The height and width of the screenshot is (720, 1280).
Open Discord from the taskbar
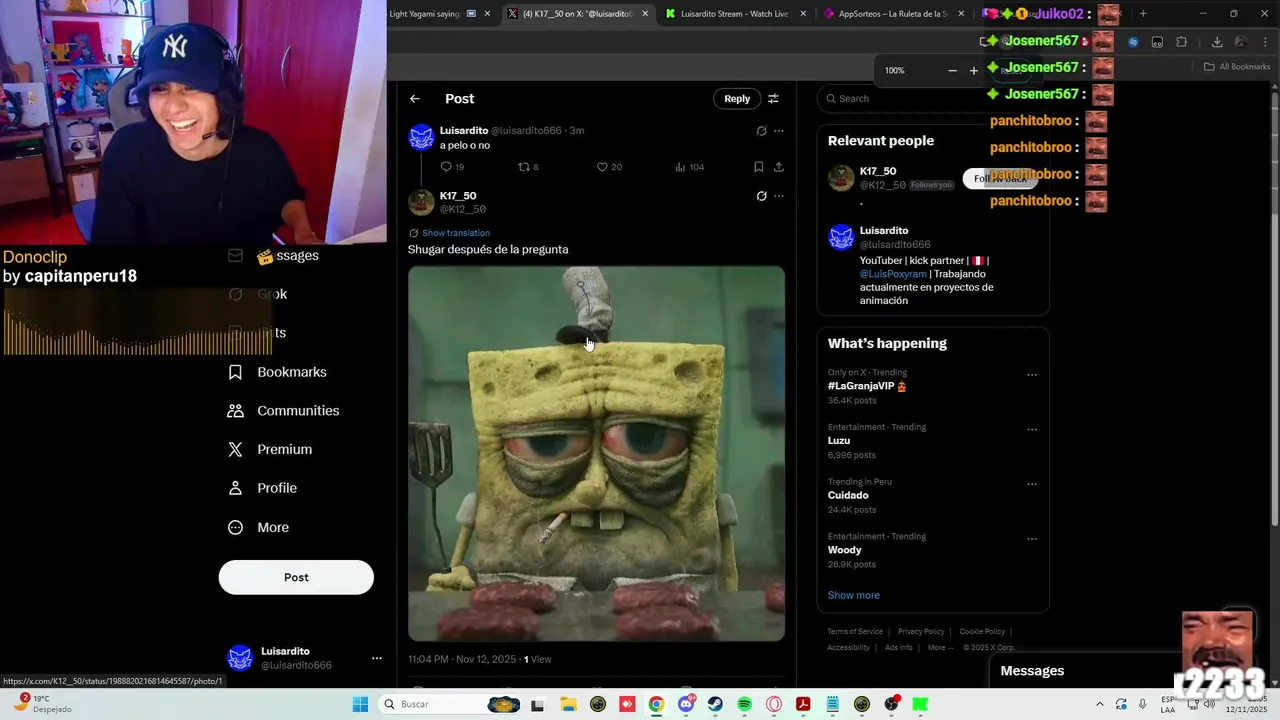click(685, 704)
